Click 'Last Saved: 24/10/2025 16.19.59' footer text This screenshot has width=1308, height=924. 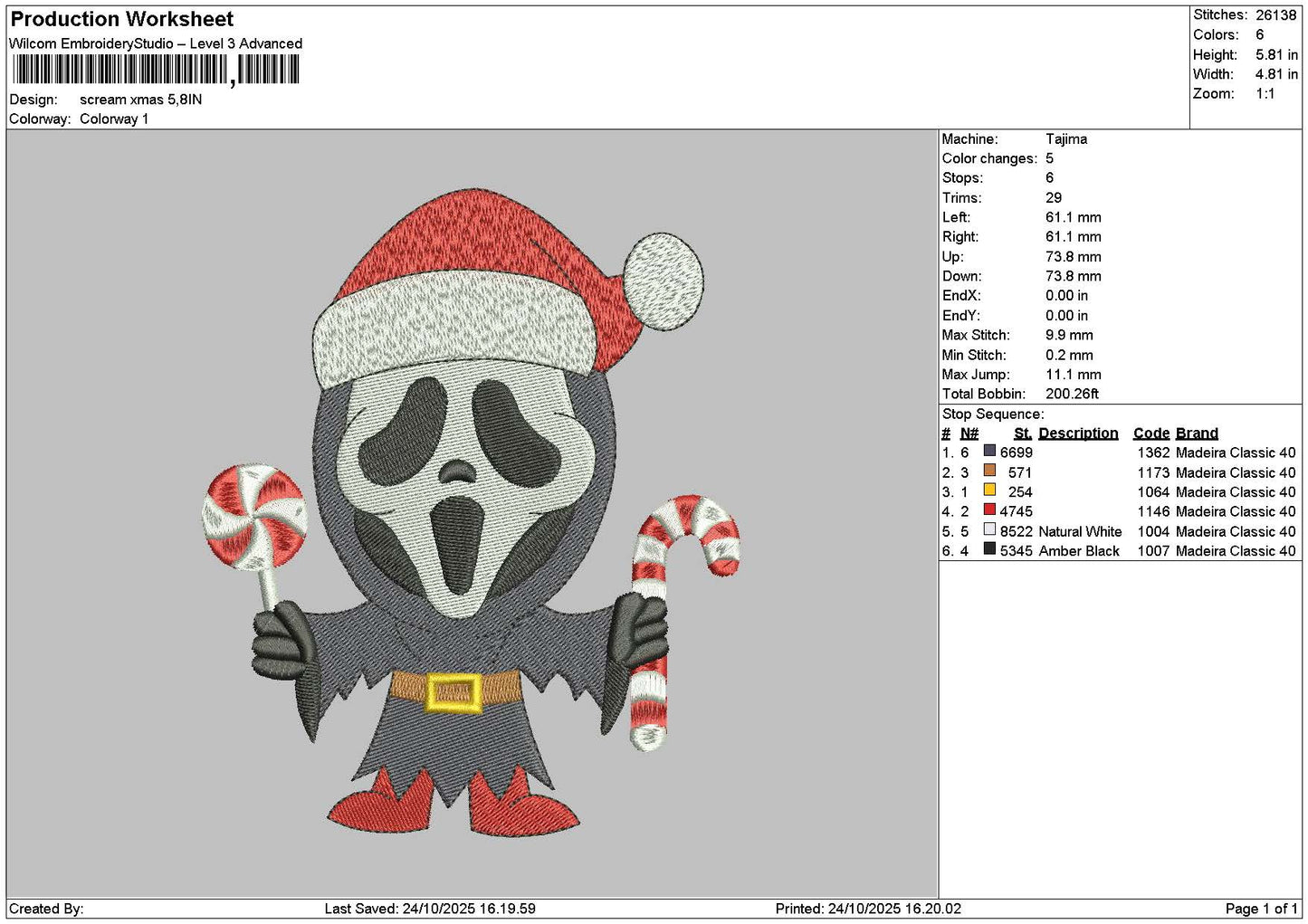point(430,909)
